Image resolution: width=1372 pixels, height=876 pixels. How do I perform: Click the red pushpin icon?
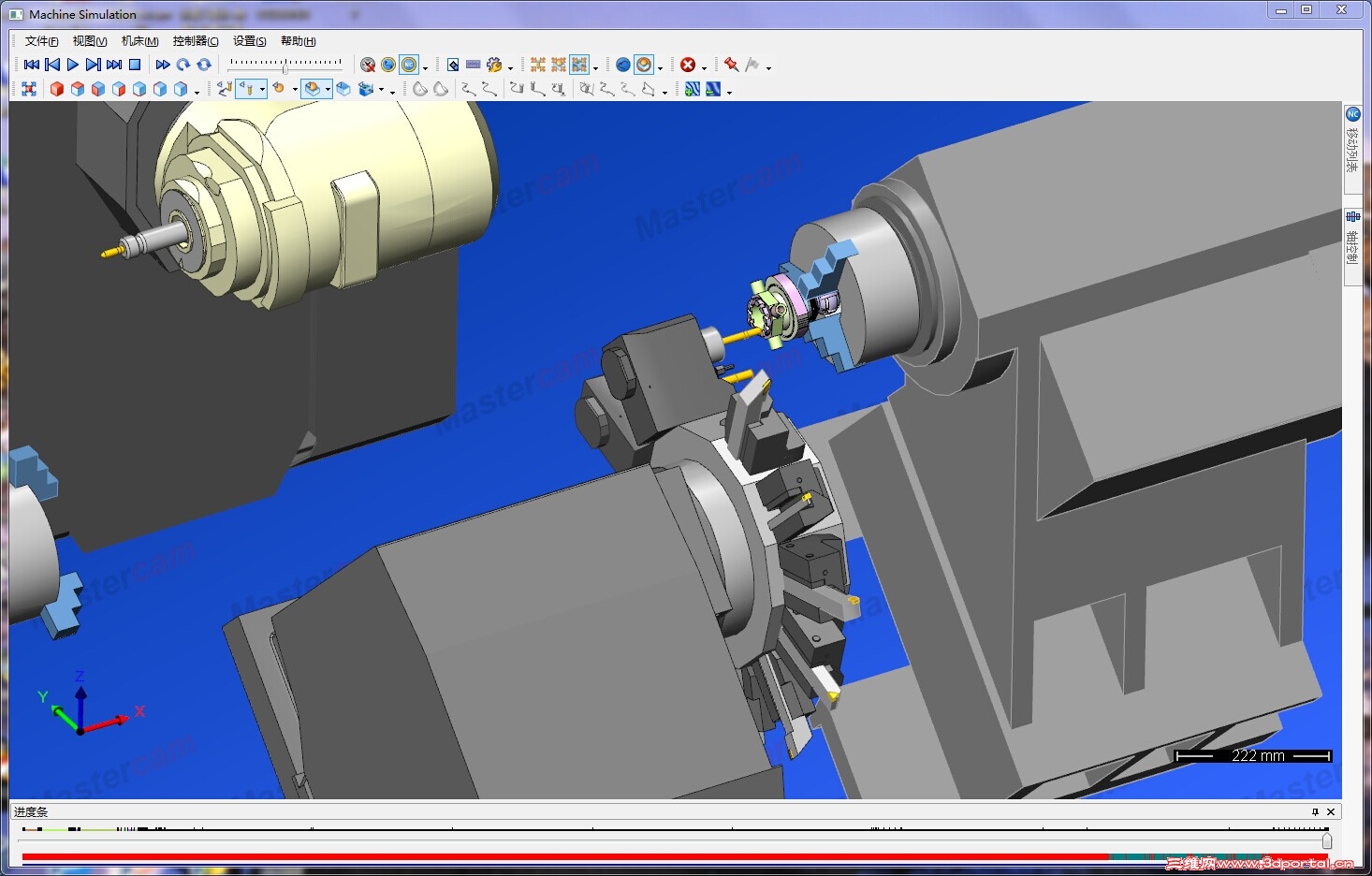click(732, 65)
